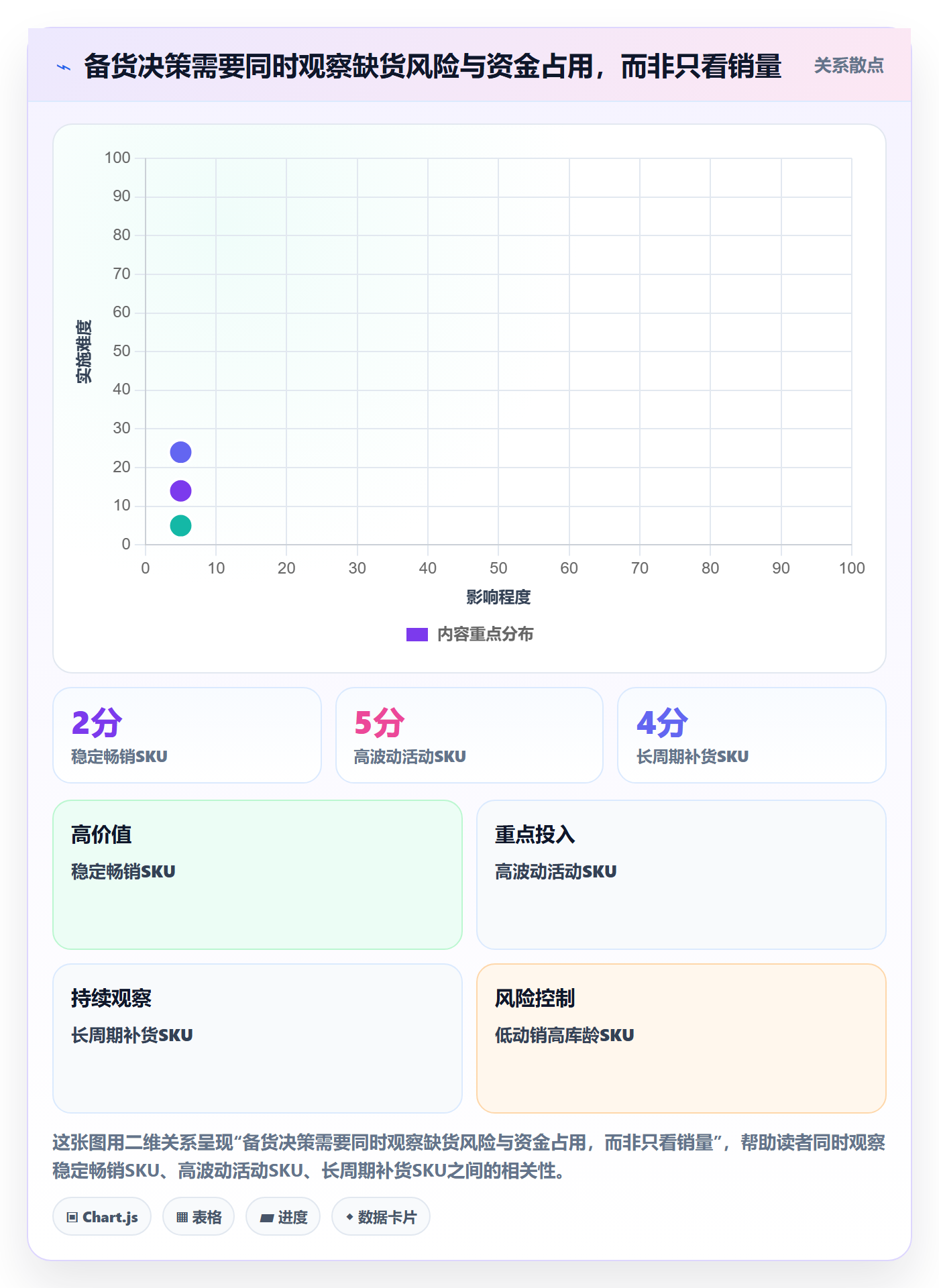Select the teal scatter point near 5
This screenshot has height=1288, width=939.
tap(180, 526)
